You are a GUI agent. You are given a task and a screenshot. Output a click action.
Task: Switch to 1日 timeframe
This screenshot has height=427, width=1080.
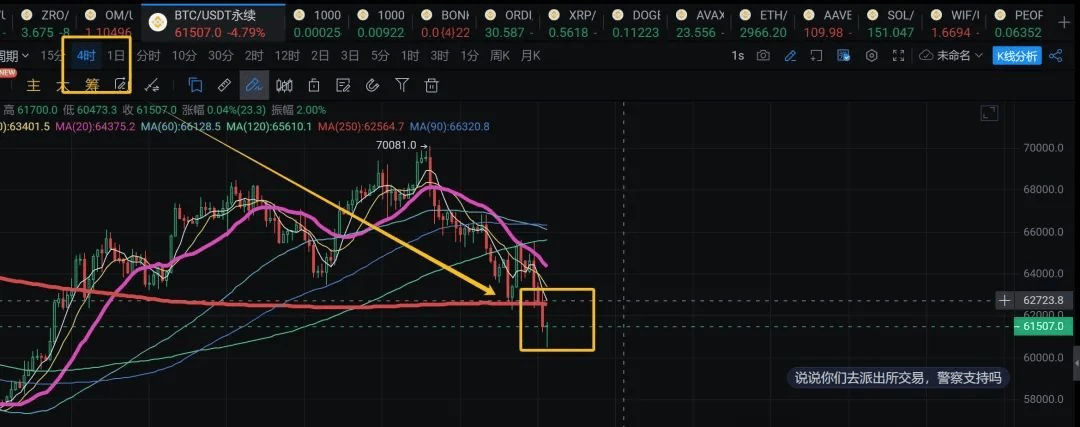click(x=116, y=56)
